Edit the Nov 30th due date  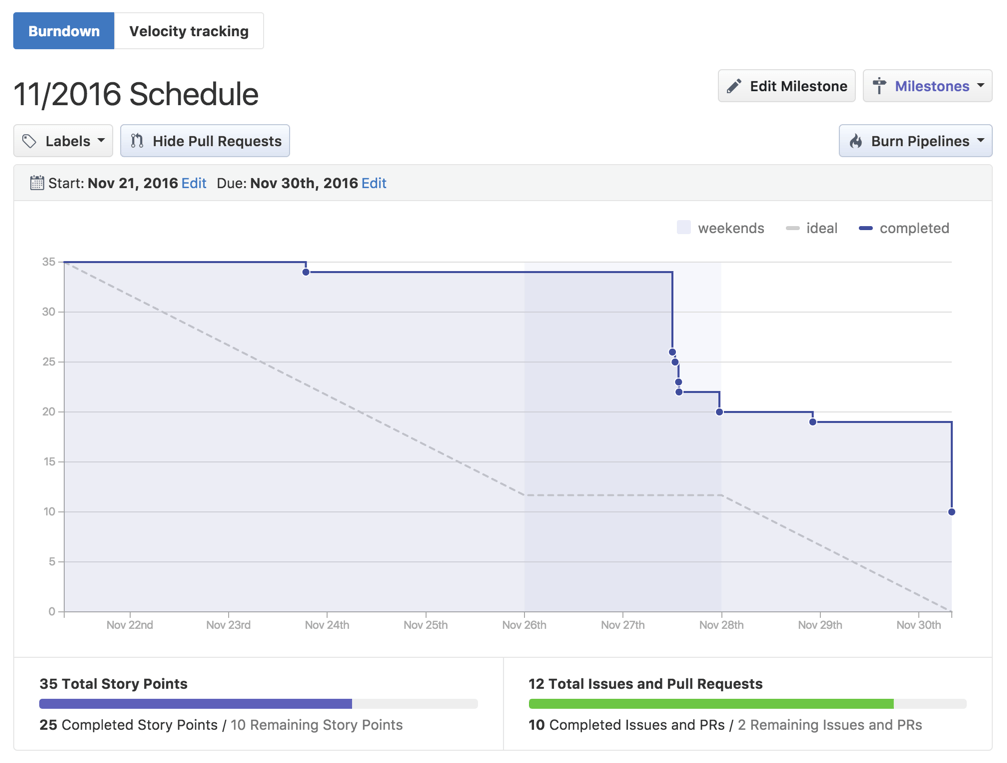(374, 183)
